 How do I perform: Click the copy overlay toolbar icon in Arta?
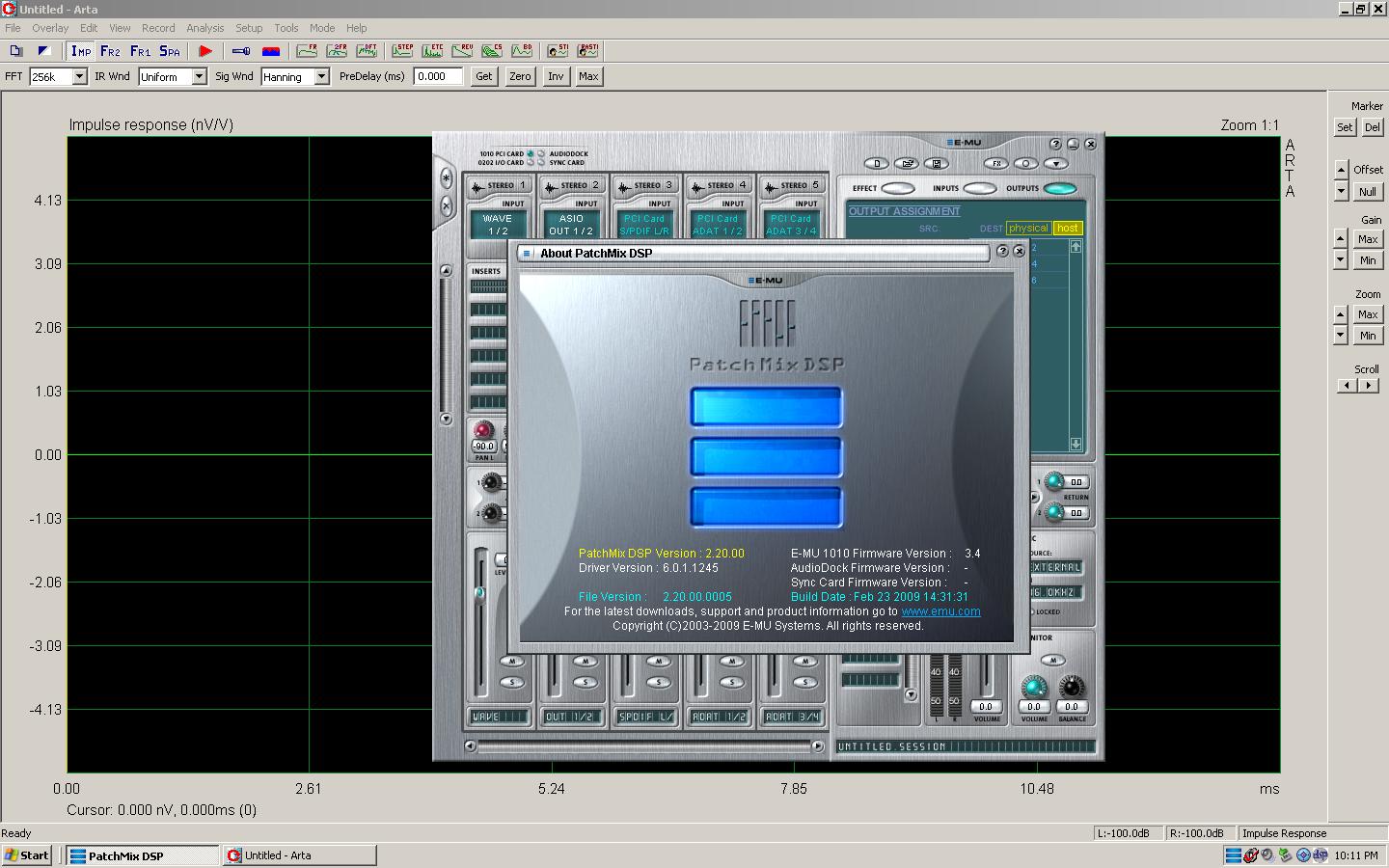point(43,51)
